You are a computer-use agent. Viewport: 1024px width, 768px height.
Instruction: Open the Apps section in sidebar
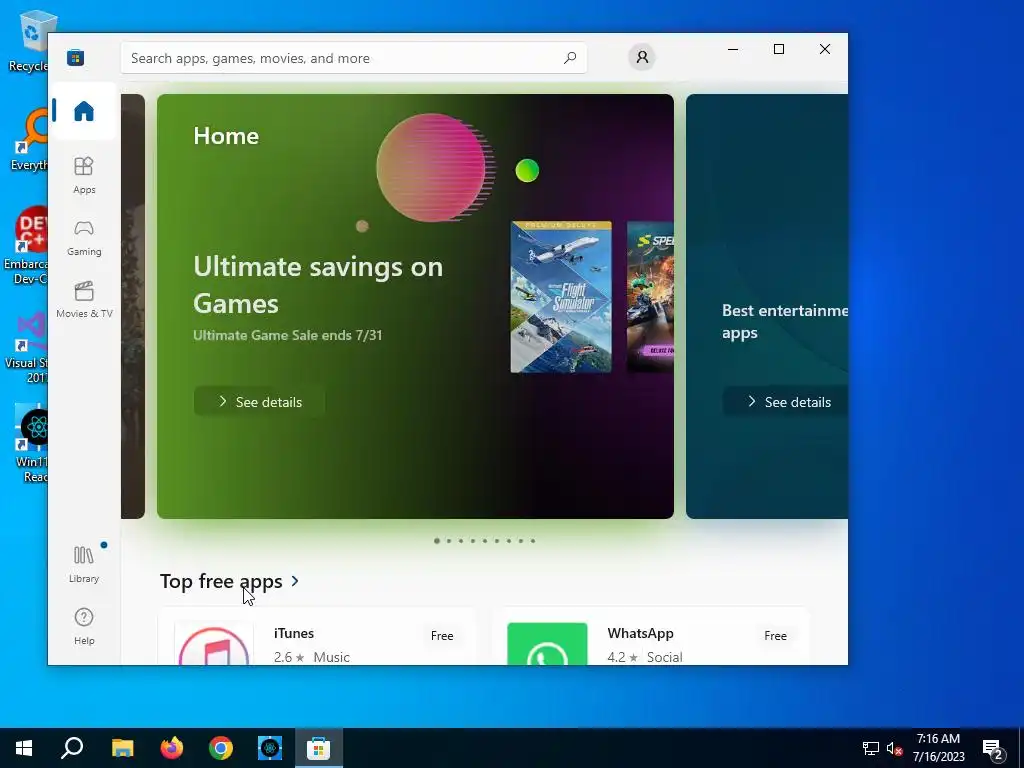click(84, 175)
